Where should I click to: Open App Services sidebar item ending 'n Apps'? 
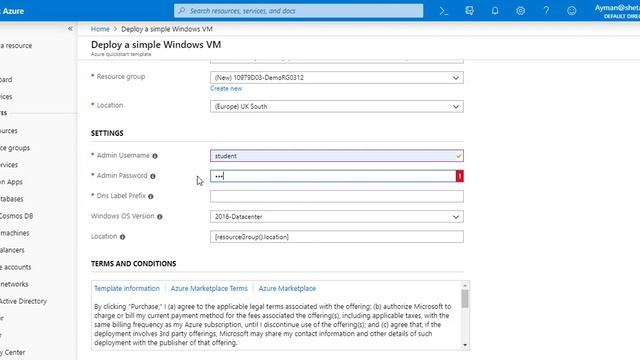(x=11, y=182)
